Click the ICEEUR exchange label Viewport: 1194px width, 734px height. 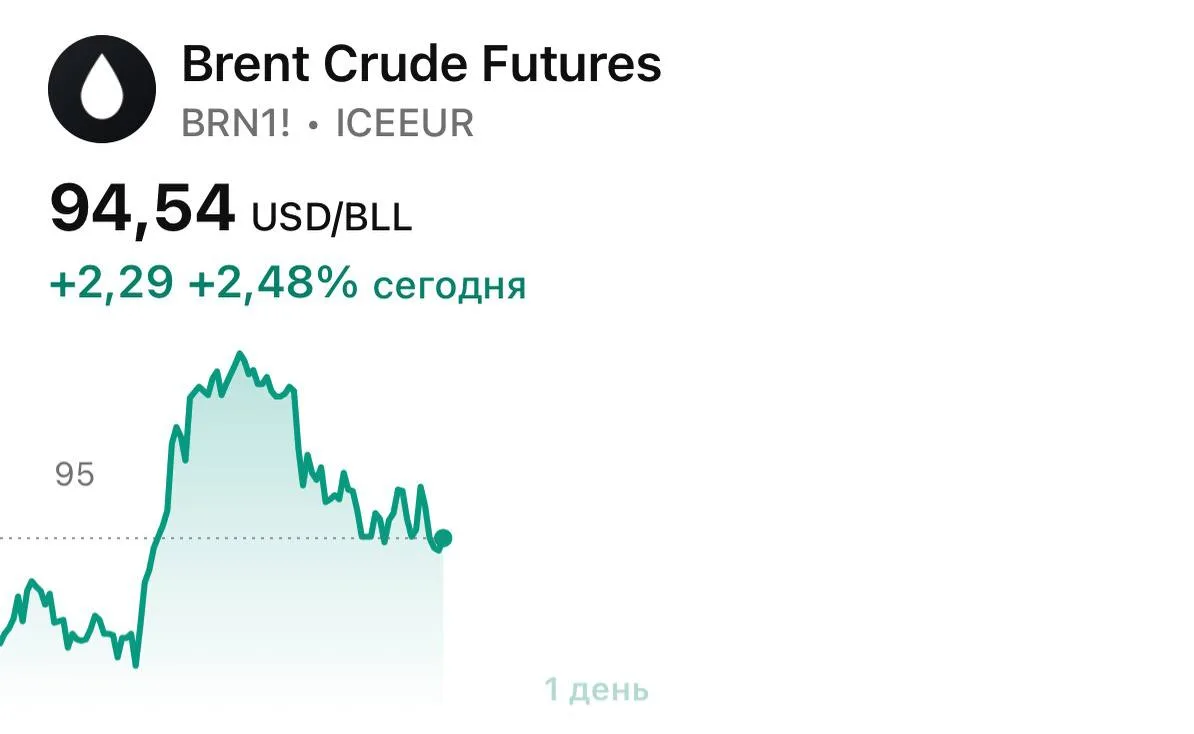pos(404,123)
